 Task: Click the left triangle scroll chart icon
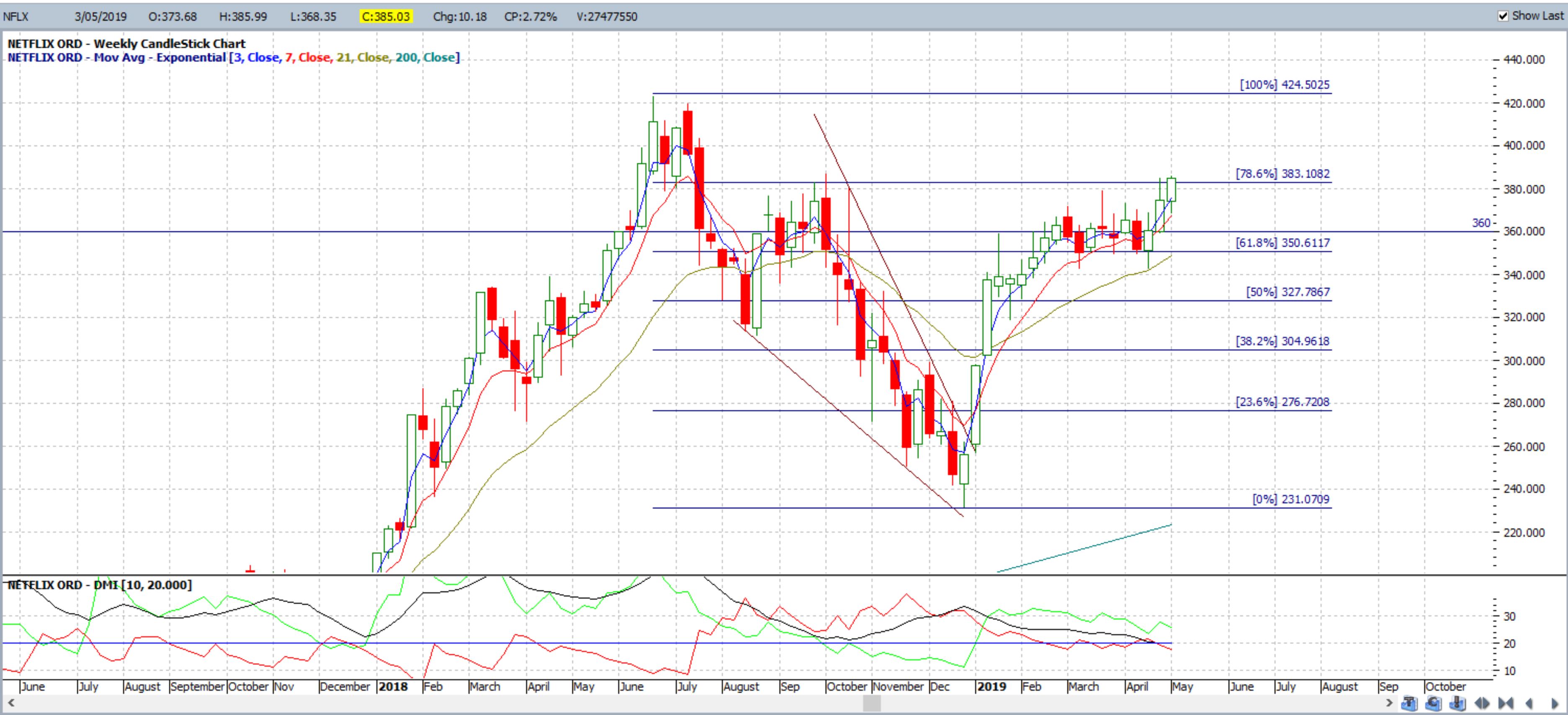1529,703
